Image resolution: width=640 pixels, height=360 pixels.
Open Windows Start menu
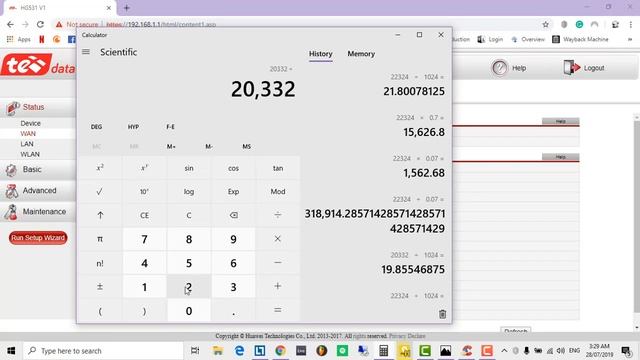point(11,351)
